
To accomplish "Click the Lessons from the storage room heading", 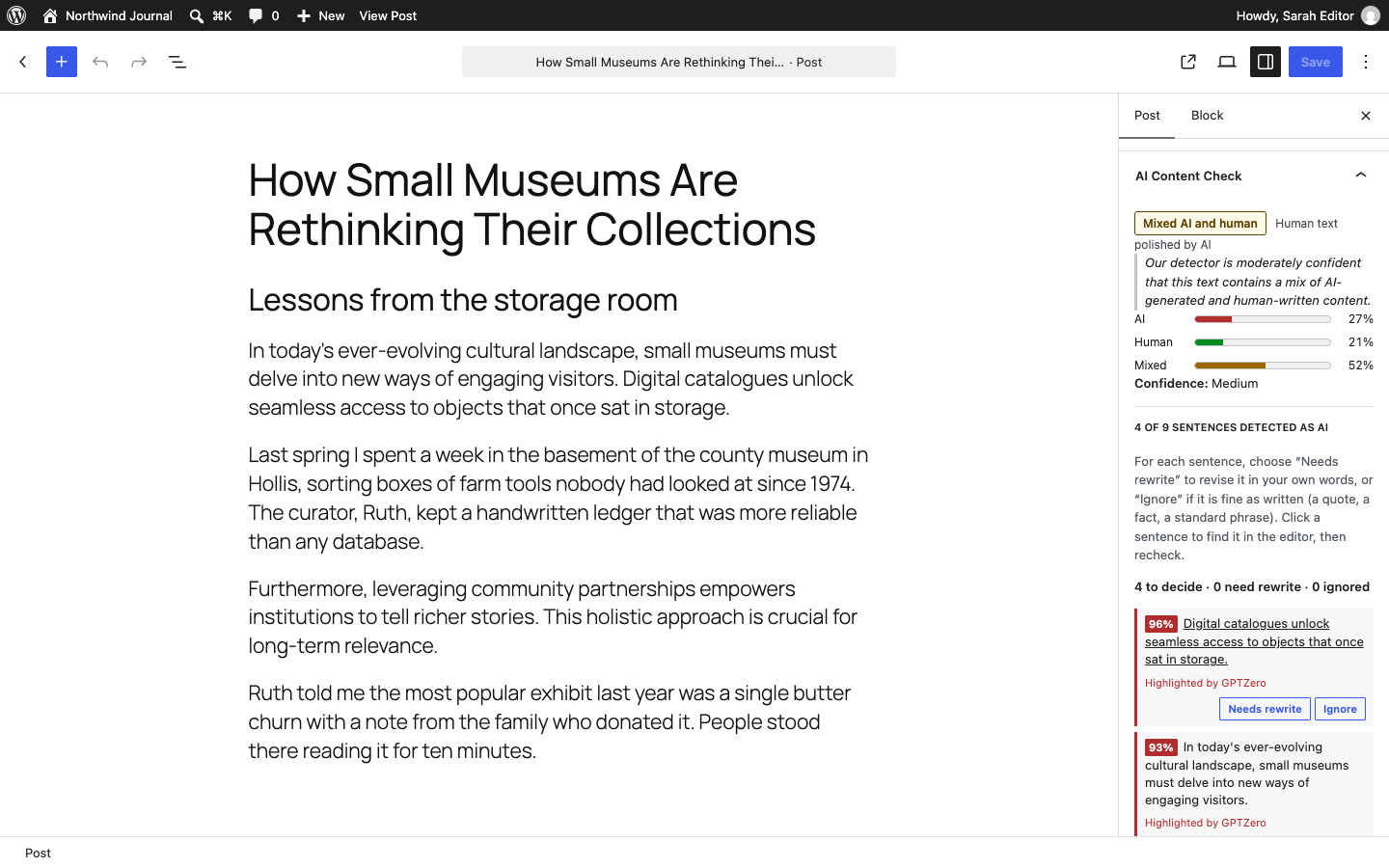I will tap(463, 300).
